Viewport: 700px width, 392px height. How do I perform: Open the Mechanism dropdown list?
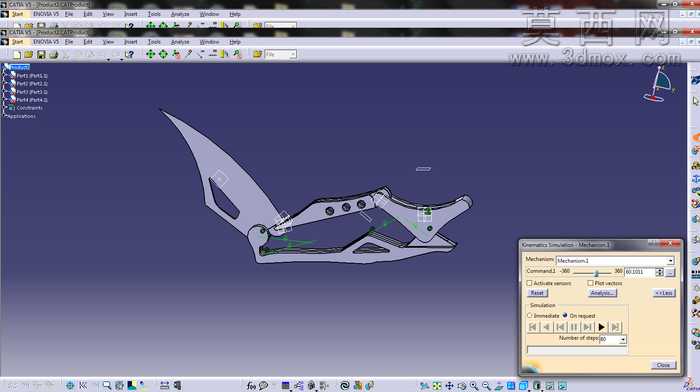point(670,261)
